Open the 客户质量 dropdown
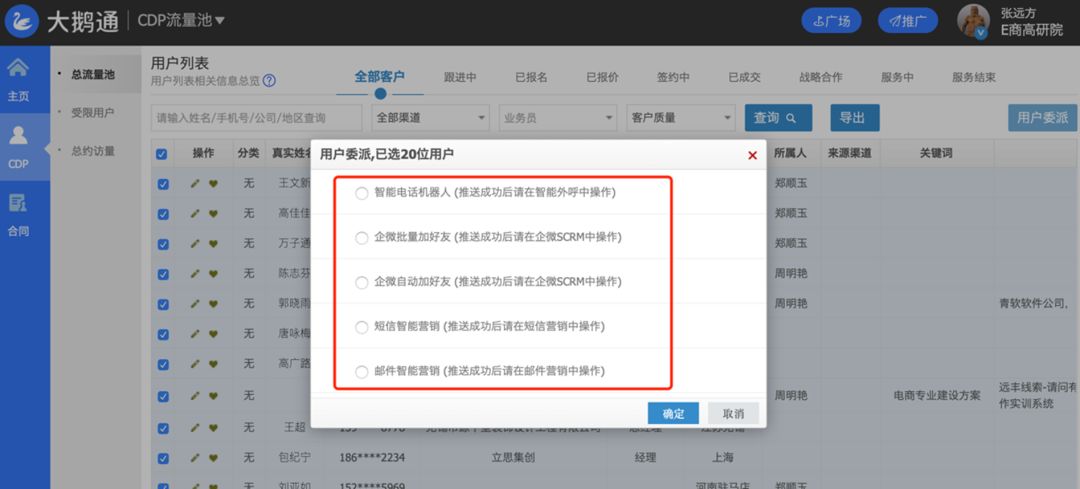 pyautogui.click(x=681, y=118)
